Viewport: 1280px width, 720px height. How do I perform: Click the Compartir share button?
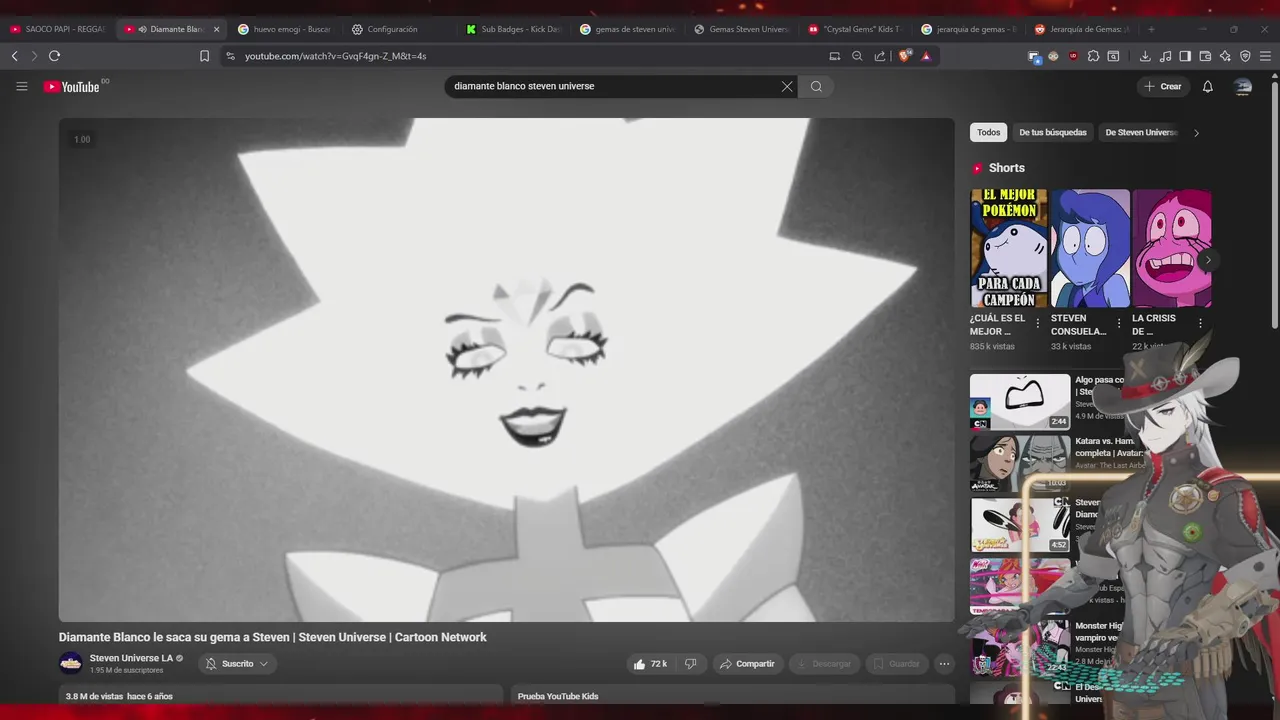(x=747, y=664)
